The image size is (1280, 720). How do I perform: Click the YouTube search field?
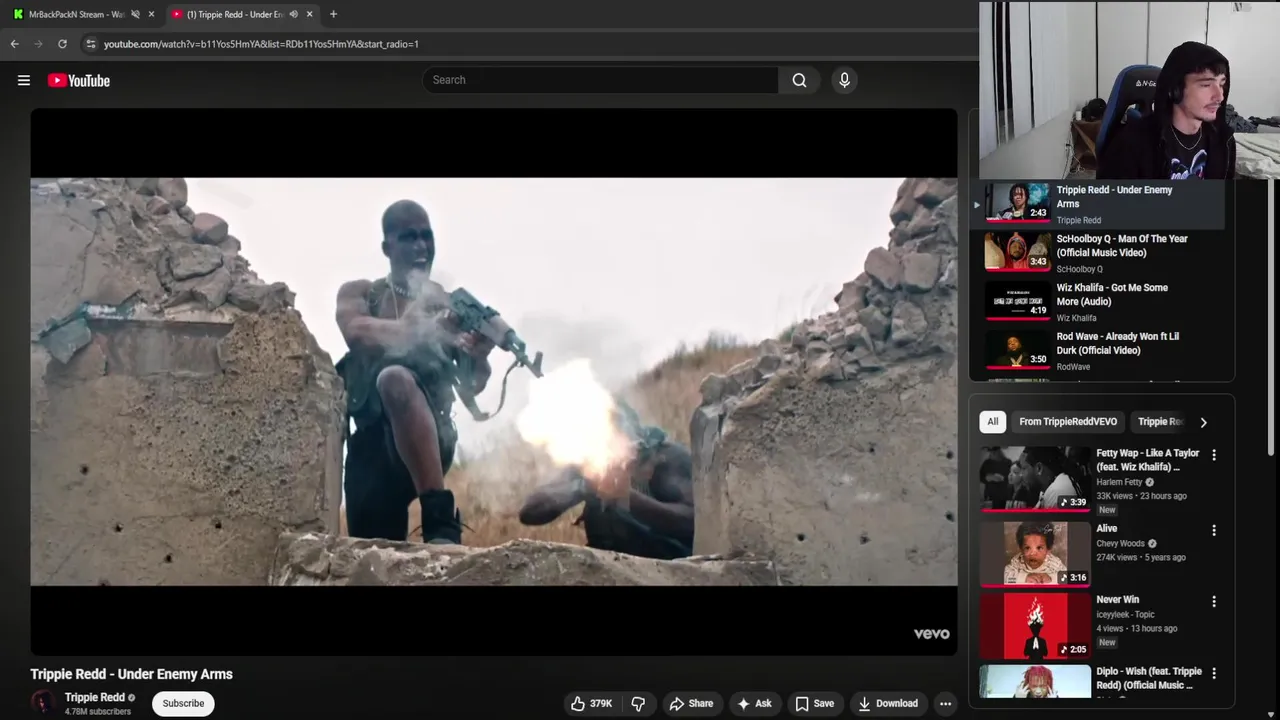(x=600, y=80)
